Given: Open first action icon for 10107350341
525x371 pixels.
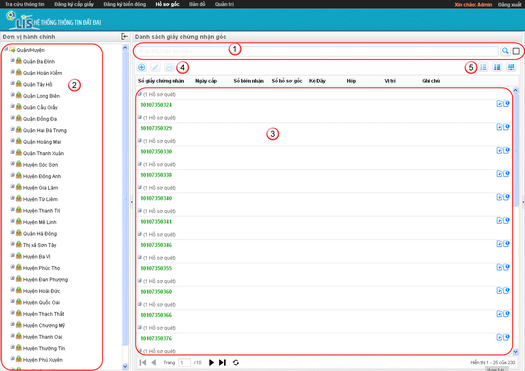Looking at the screenshot, I should pos(499,220).
